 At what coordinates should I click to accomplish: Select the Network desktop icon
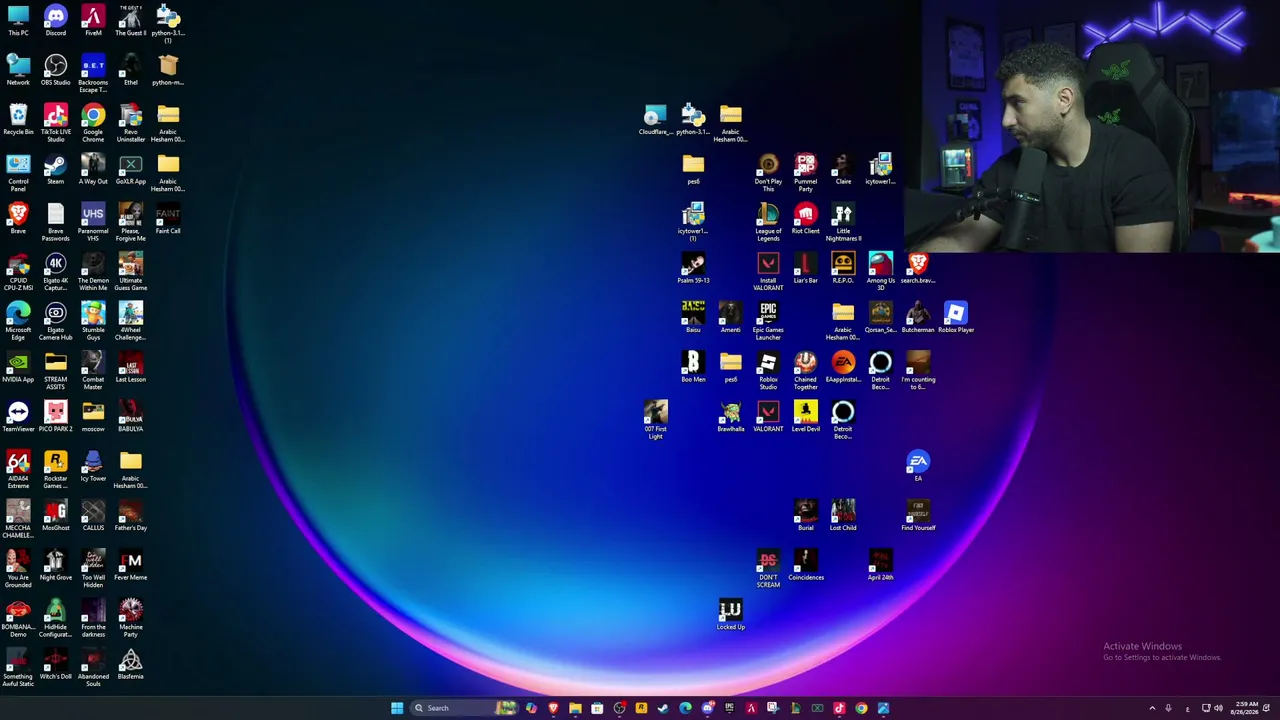pos(18,70)
